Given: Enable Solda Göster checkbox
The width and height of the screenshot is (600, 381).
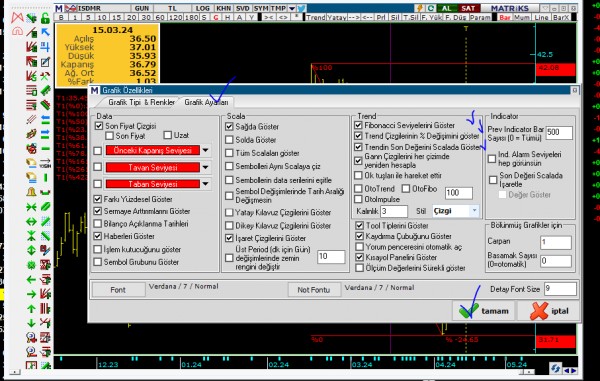Looking at the screenshot, I should (229, 140).
